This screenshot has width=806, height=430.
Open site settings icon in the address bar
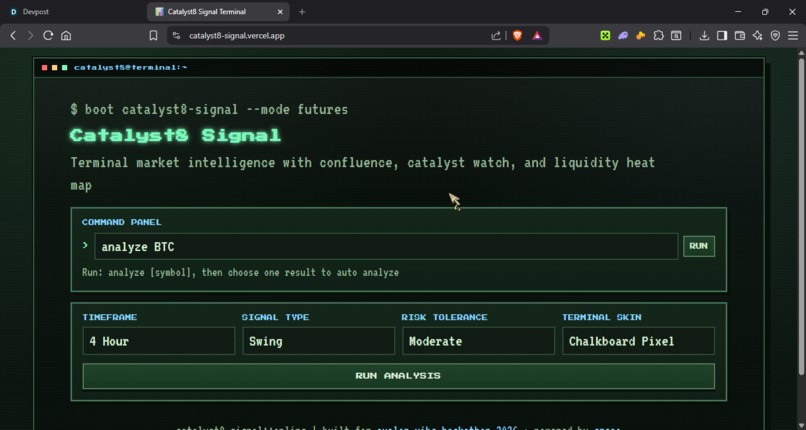[x=176, y=35]
